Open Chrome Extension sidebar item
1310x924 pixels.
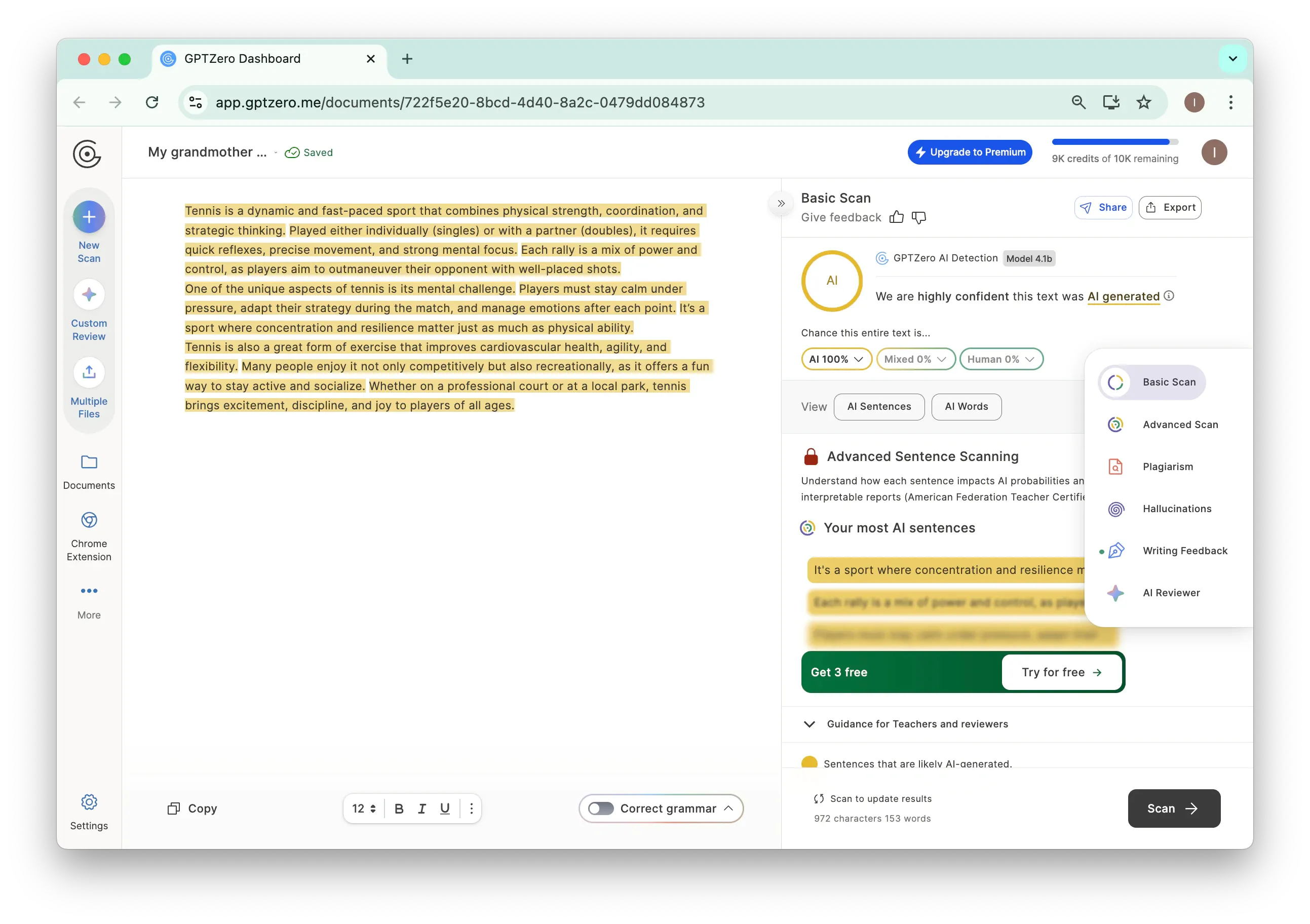coord(89,520)
